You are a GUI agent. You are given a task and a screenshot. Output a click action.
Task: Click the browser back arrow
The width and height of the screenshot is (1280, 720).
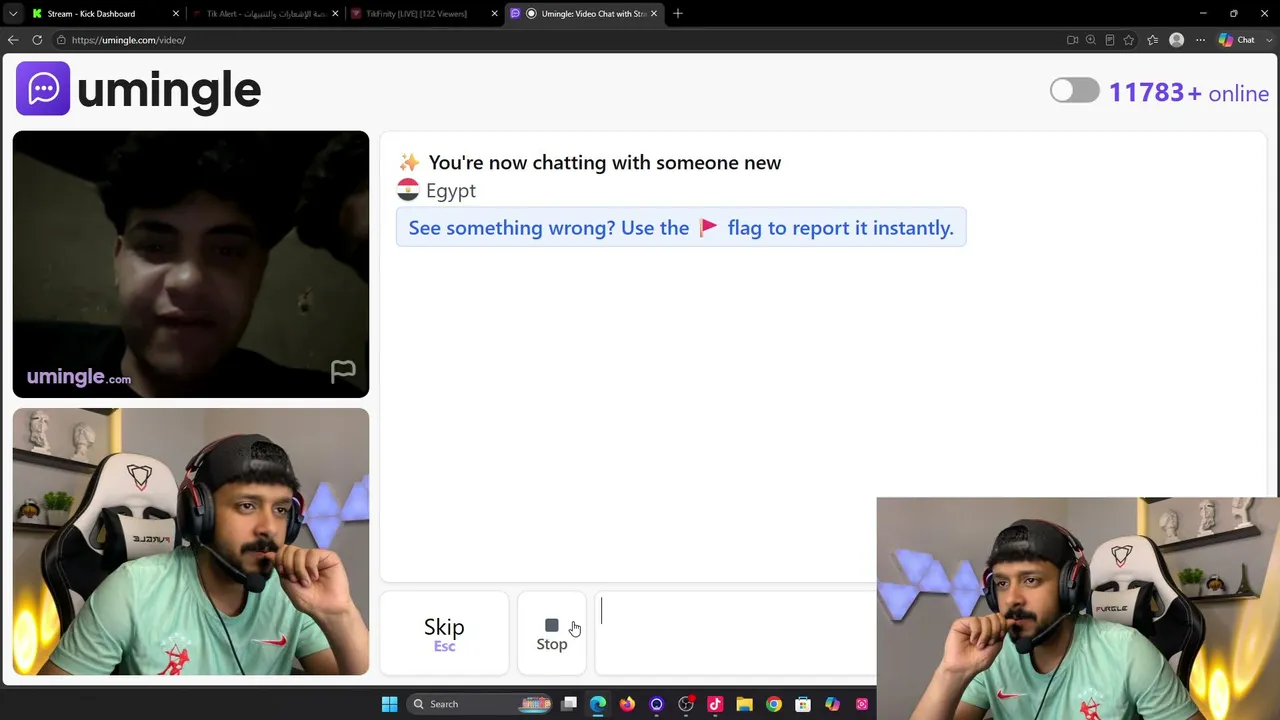(x=13, y=40)
